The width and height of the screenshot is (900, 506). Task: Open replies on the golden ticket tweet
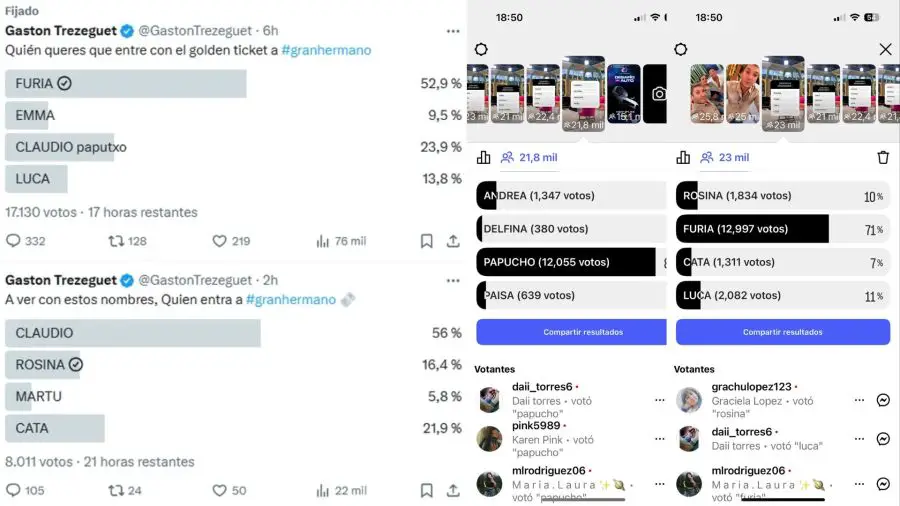point(25,241)
